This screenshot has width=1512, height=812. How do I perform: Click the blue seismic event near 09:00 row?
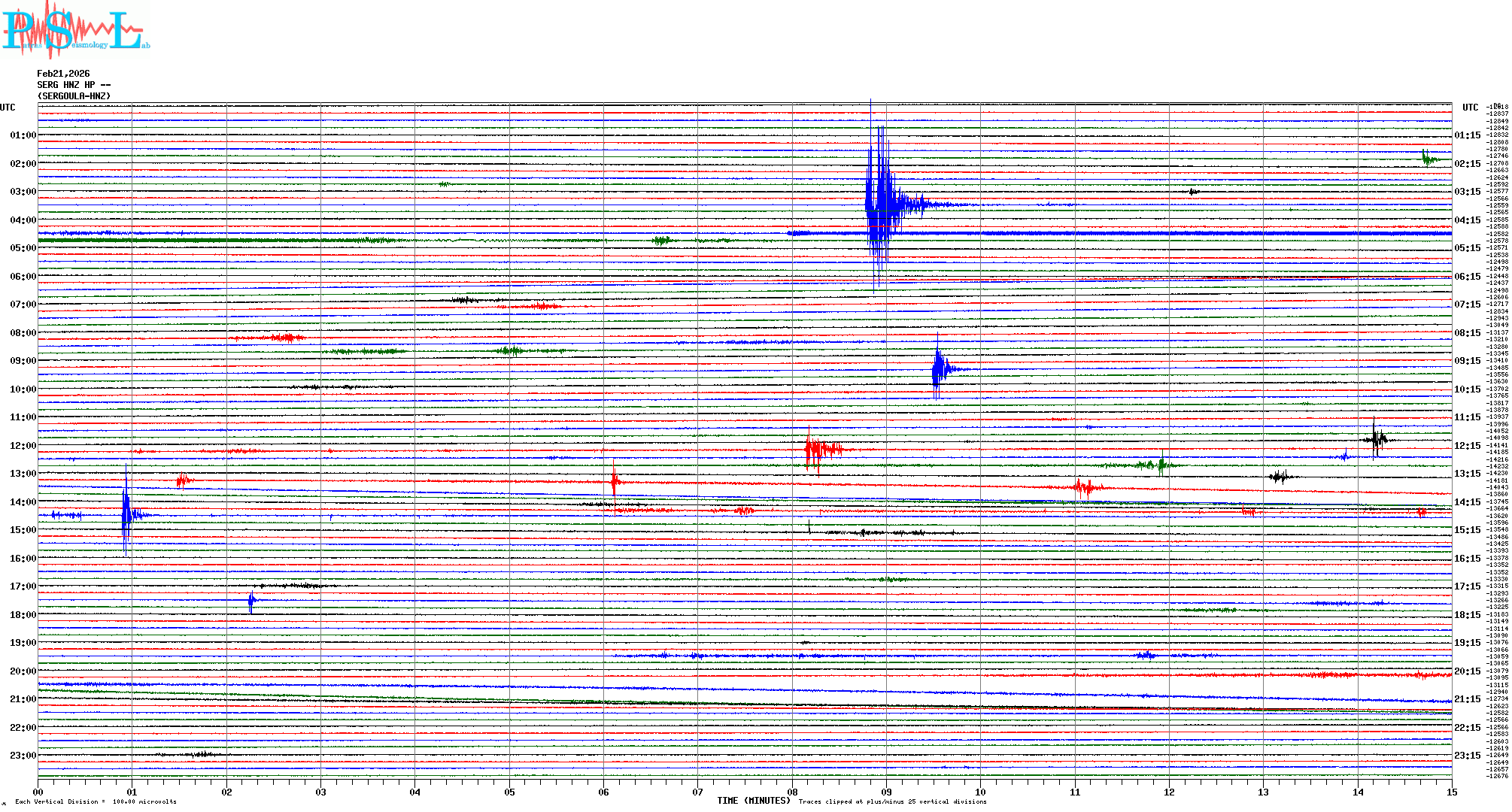click(939, 368)
